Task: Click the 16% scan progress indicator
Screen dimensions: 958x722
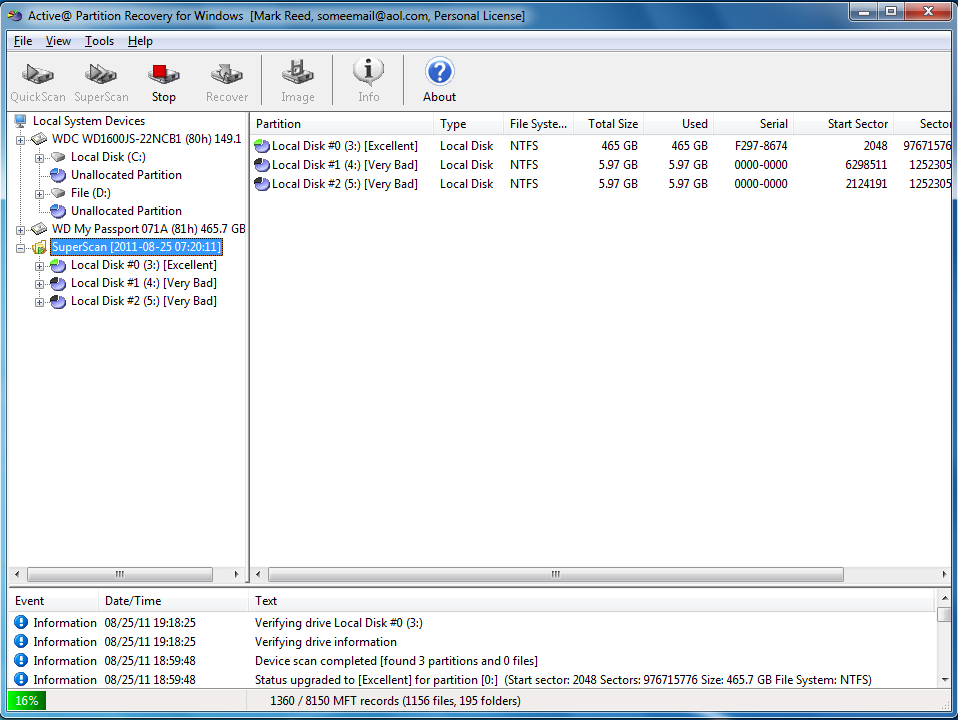Action: click(27, 701)
